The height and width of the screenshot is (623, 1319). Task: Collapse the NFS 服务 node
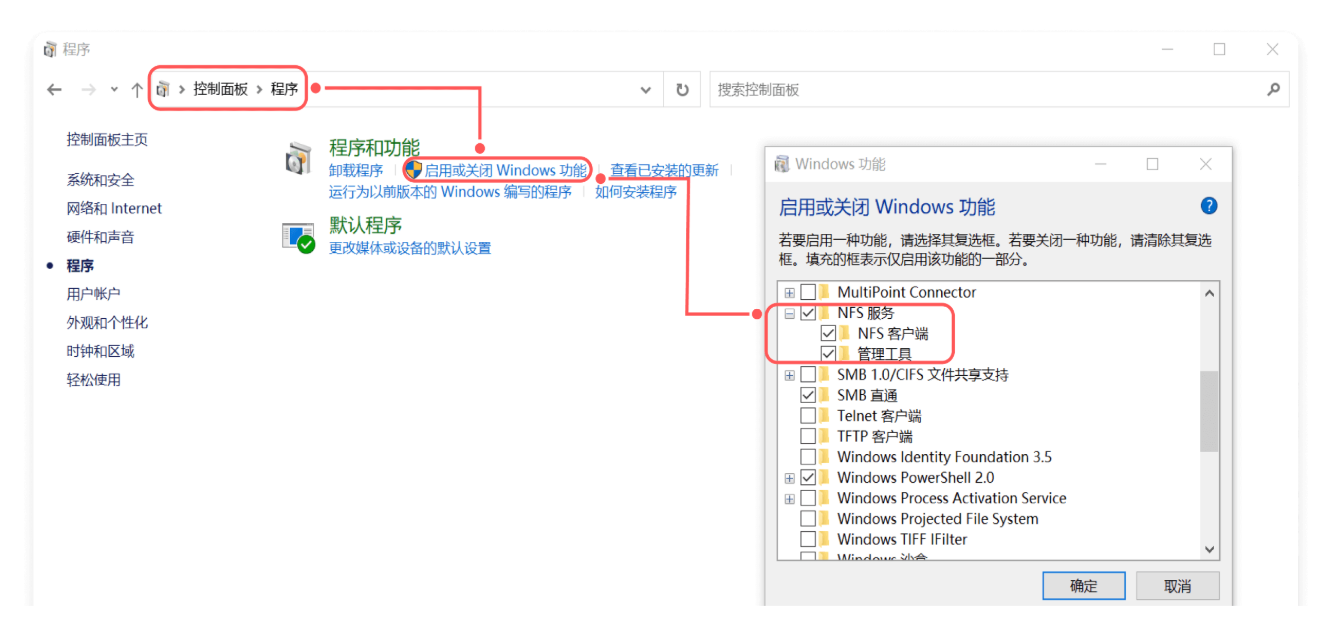click(790, 313)
